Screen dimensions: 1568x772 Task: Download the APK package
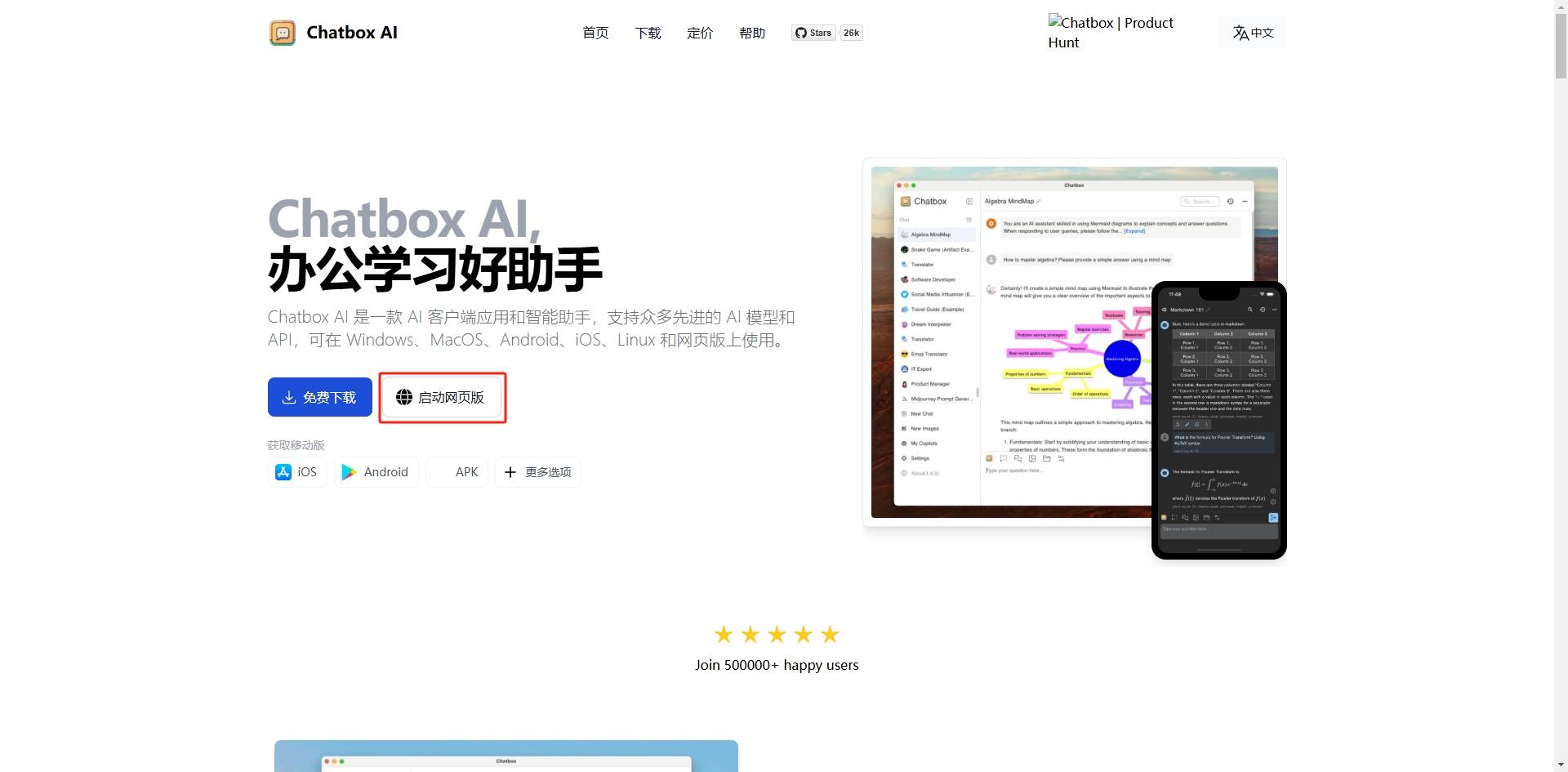(457, 472)
